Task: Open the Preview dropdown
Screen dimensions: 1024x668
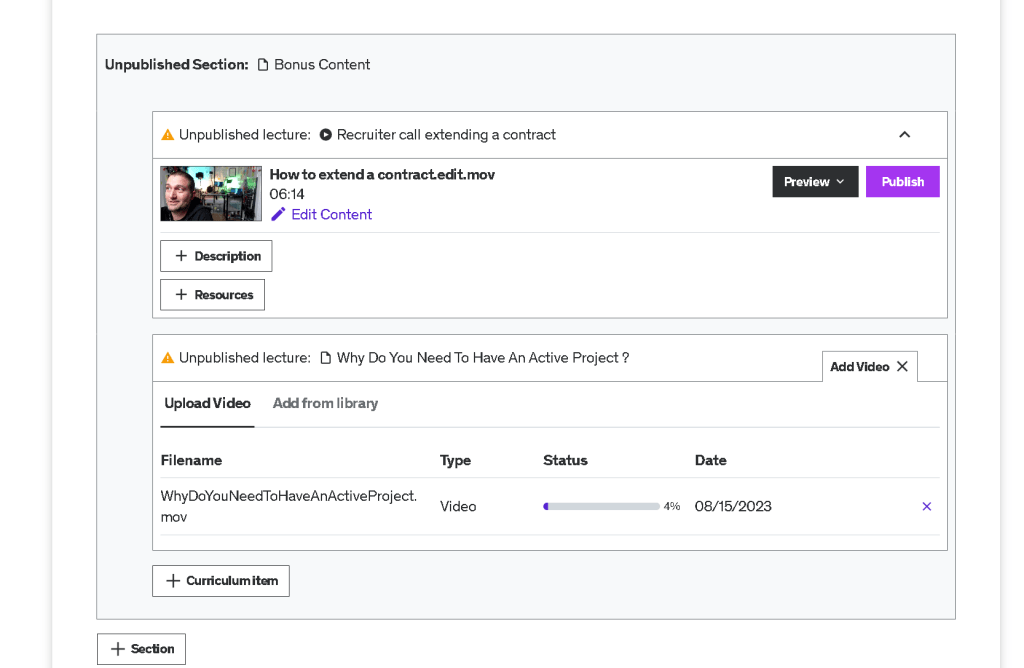Action: click(815, 182)
